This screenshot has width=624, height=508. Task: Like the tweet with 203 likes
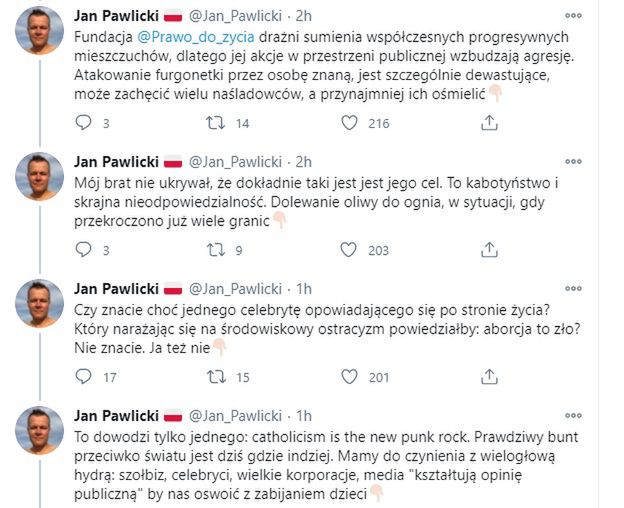pyautogui.click(x=350, y=250)
